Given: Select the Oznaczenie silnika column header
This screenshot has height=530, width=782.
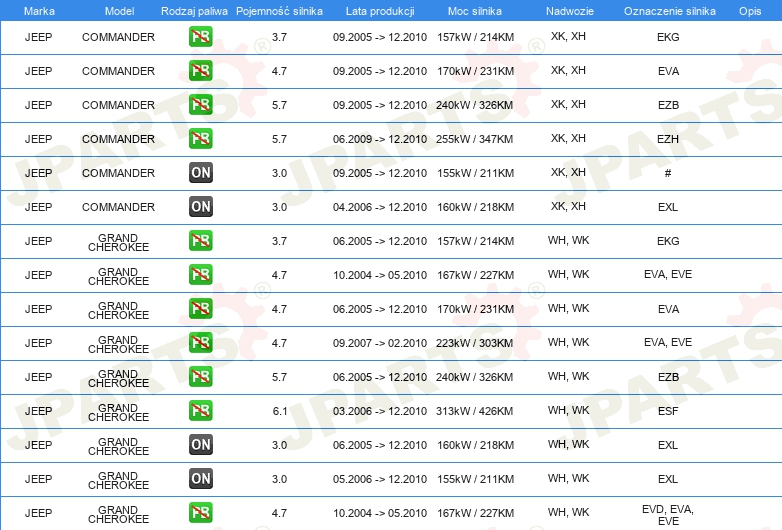Looking at the screenshot, I should pyautogui.click(x=670, y=11).
